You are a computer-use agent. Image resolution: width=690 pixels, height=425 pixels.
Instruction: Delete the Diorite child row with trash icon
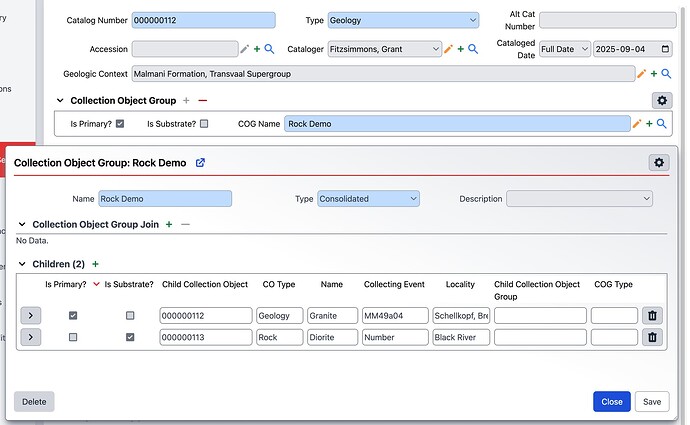(652, 337)
